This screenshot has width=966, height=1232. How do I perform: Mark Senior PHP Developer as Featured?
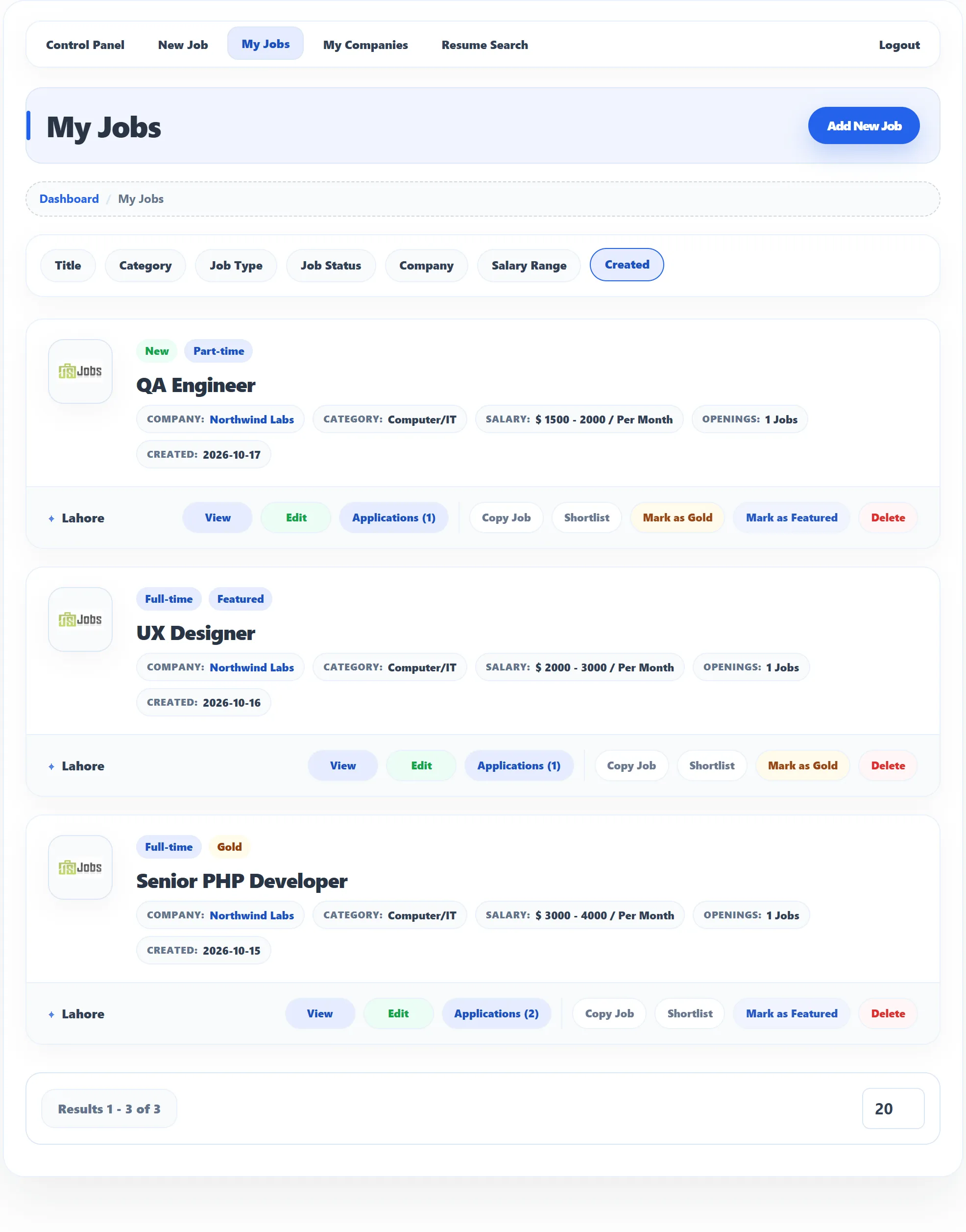click(791, 1013)
